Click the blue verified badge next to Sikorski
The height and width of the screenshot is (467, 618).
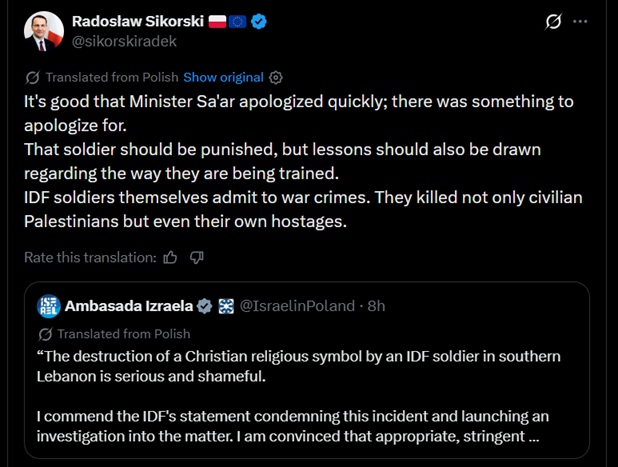click(x=258, y=21)
